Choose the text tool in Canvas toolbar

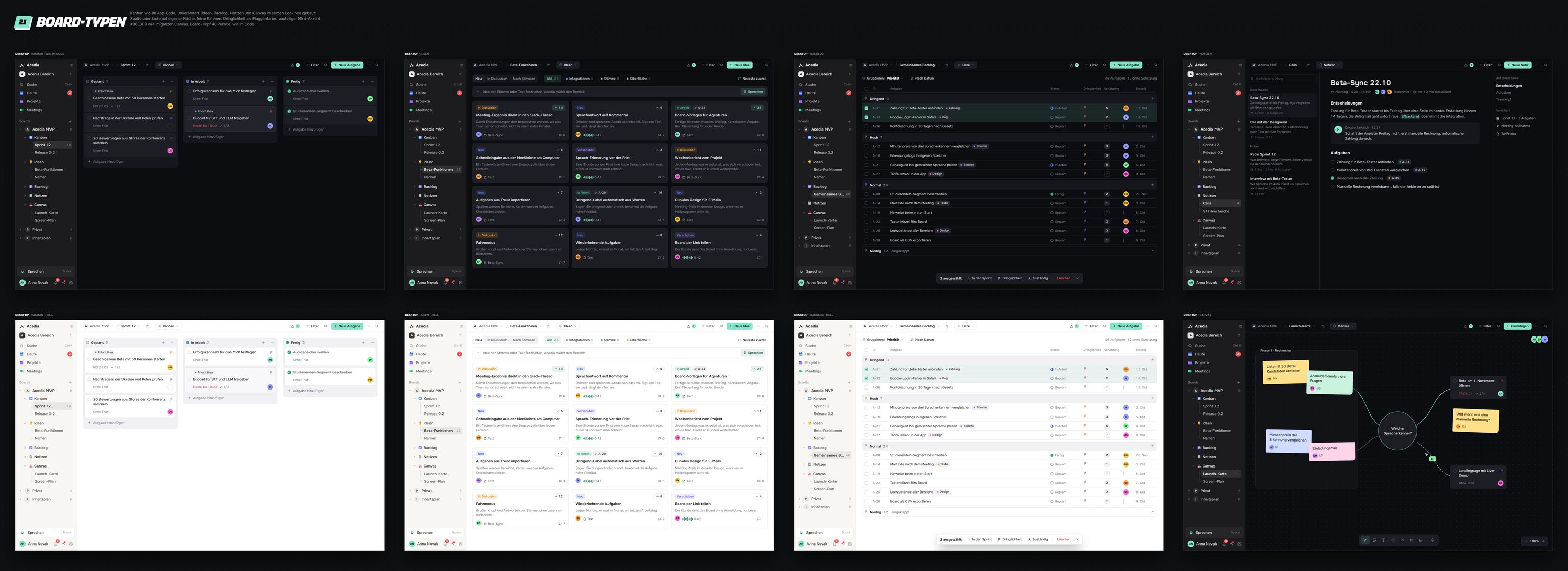[1383, 540]
